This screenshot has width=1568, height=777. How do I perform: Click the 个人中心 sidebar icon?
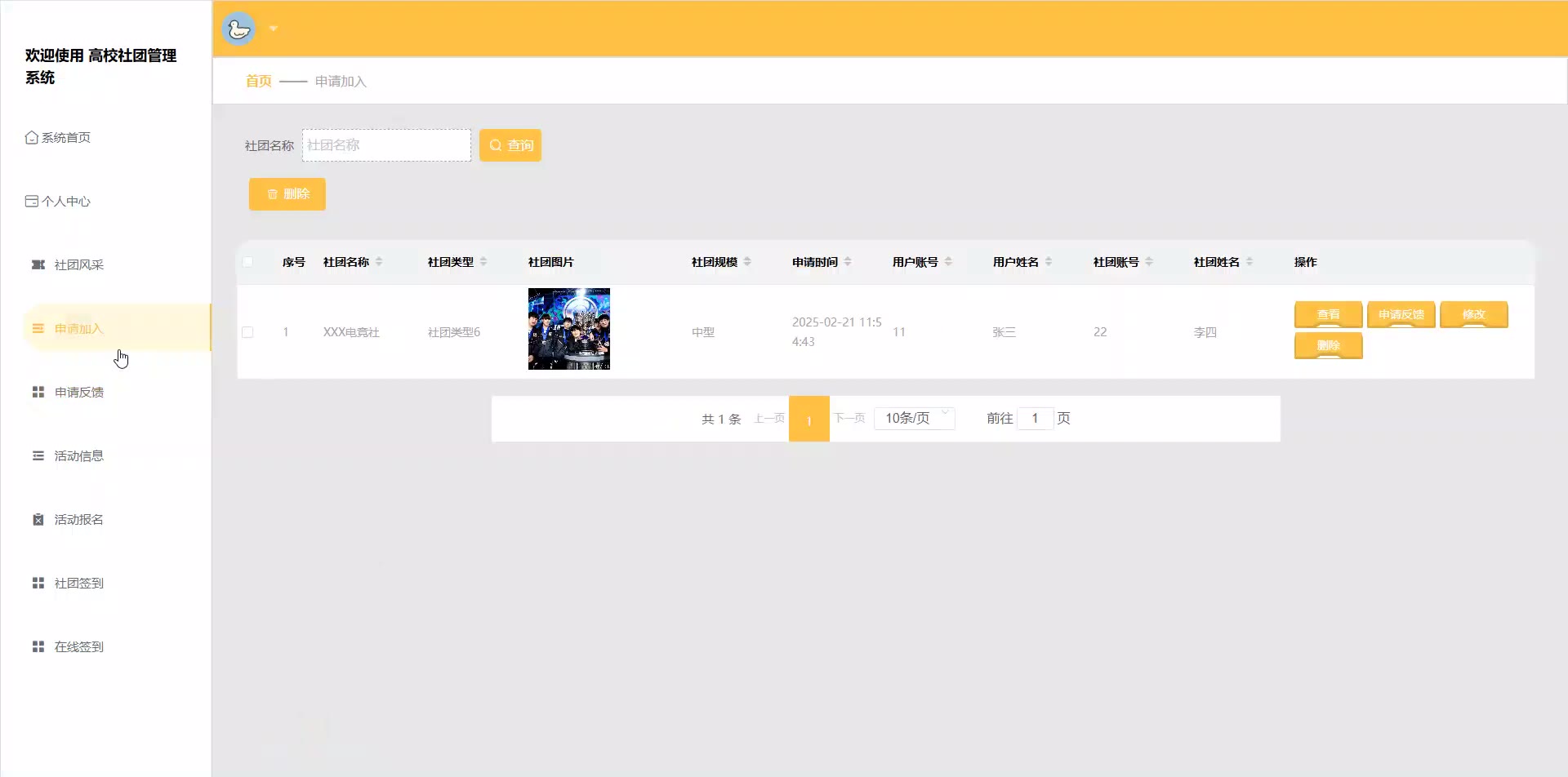31,202
